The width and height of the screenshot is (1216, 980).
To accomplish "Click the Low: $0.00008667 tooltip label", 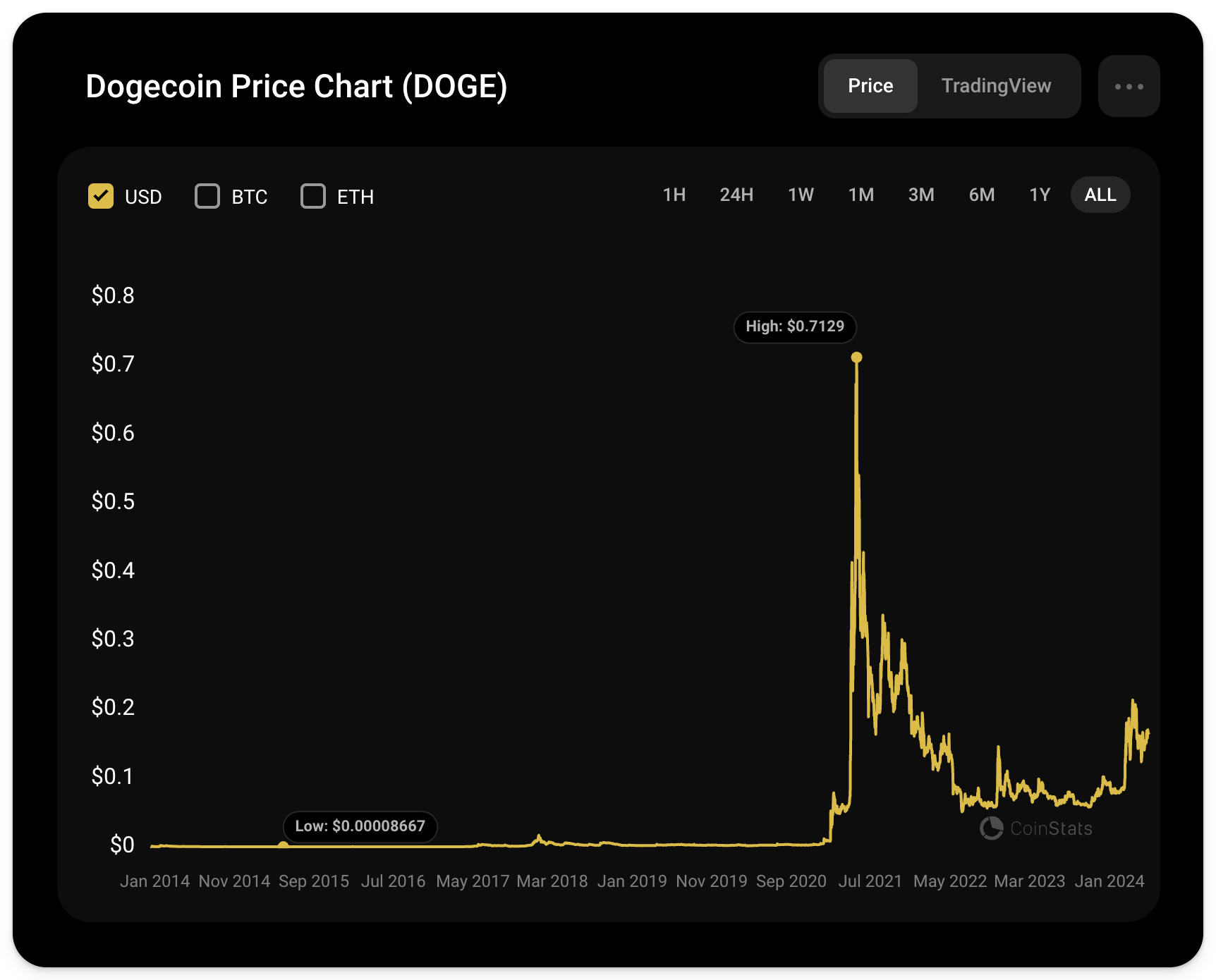I will [360, 826].
